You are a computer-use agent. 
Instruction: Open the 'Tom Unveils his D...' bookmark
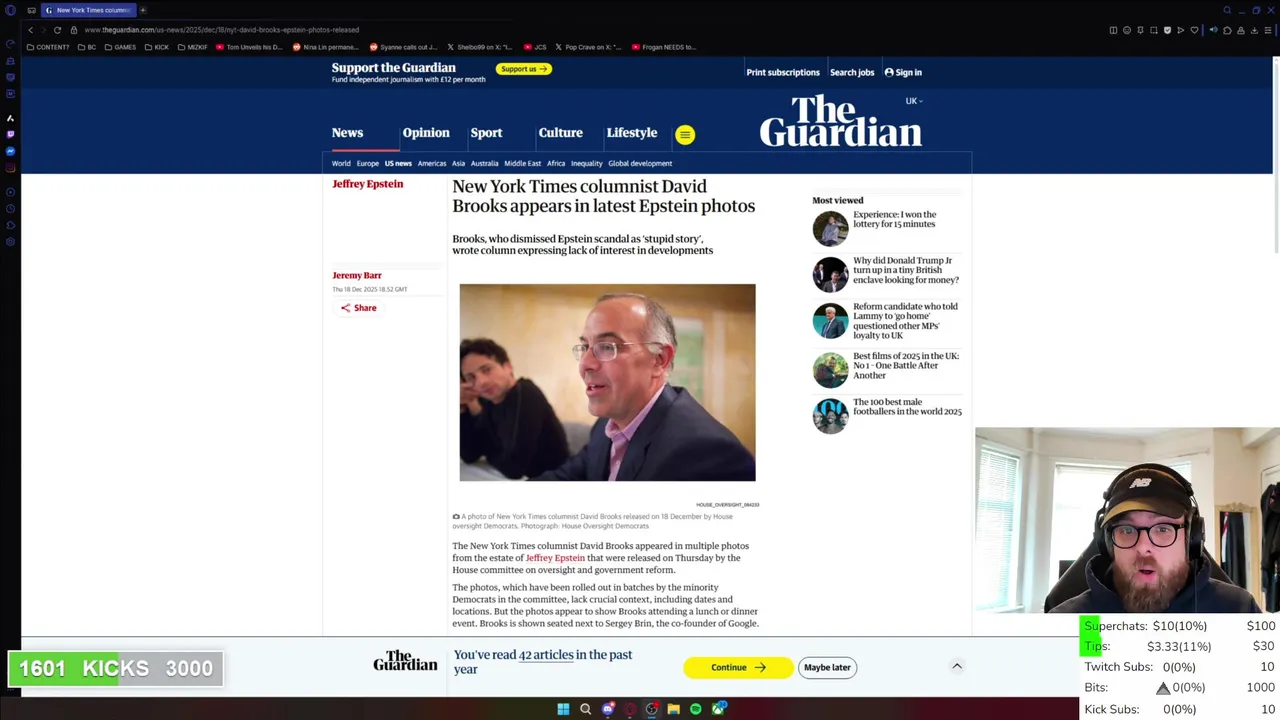tap(249, 47)
